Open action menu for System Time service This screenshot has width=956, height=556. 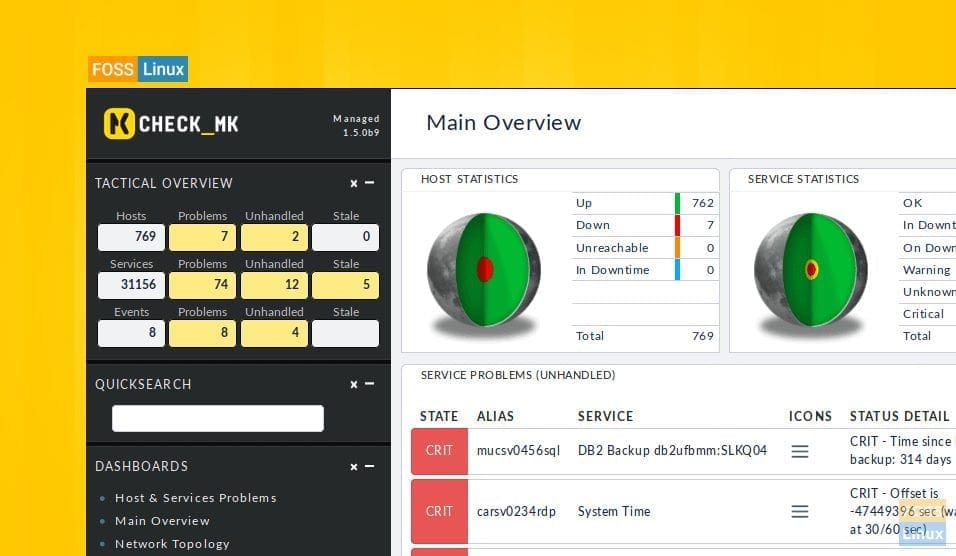[x=800, y=511]
